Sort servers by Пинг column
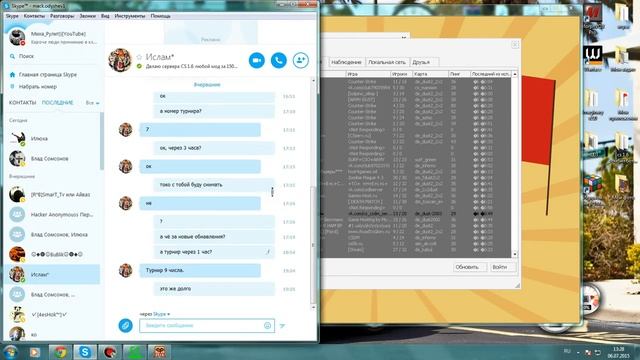Image resolution: width=640 pixels, height=360 pixels. point(459,74)
